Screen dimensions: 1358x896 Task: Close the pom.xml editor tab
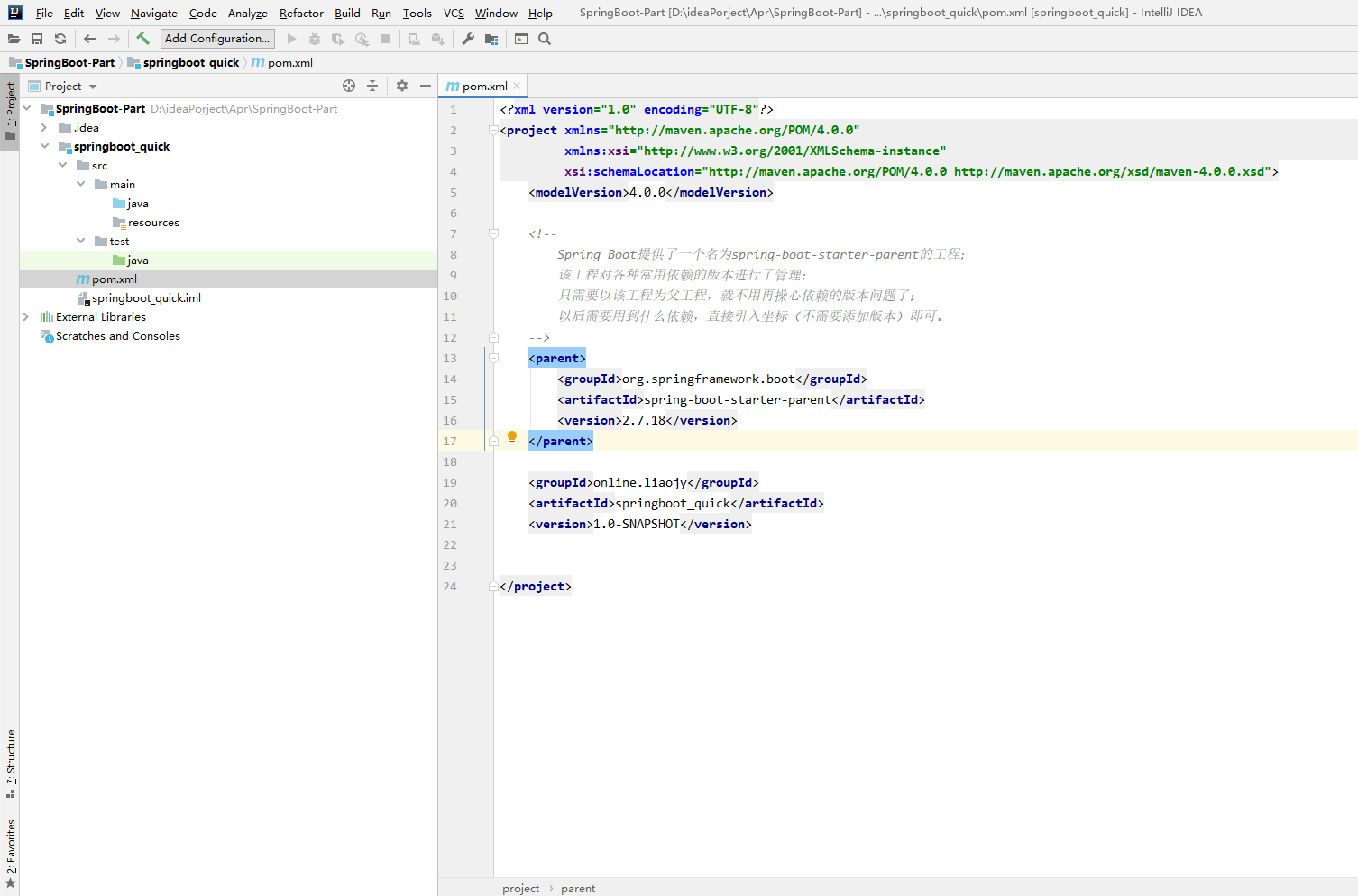[517, 87]
